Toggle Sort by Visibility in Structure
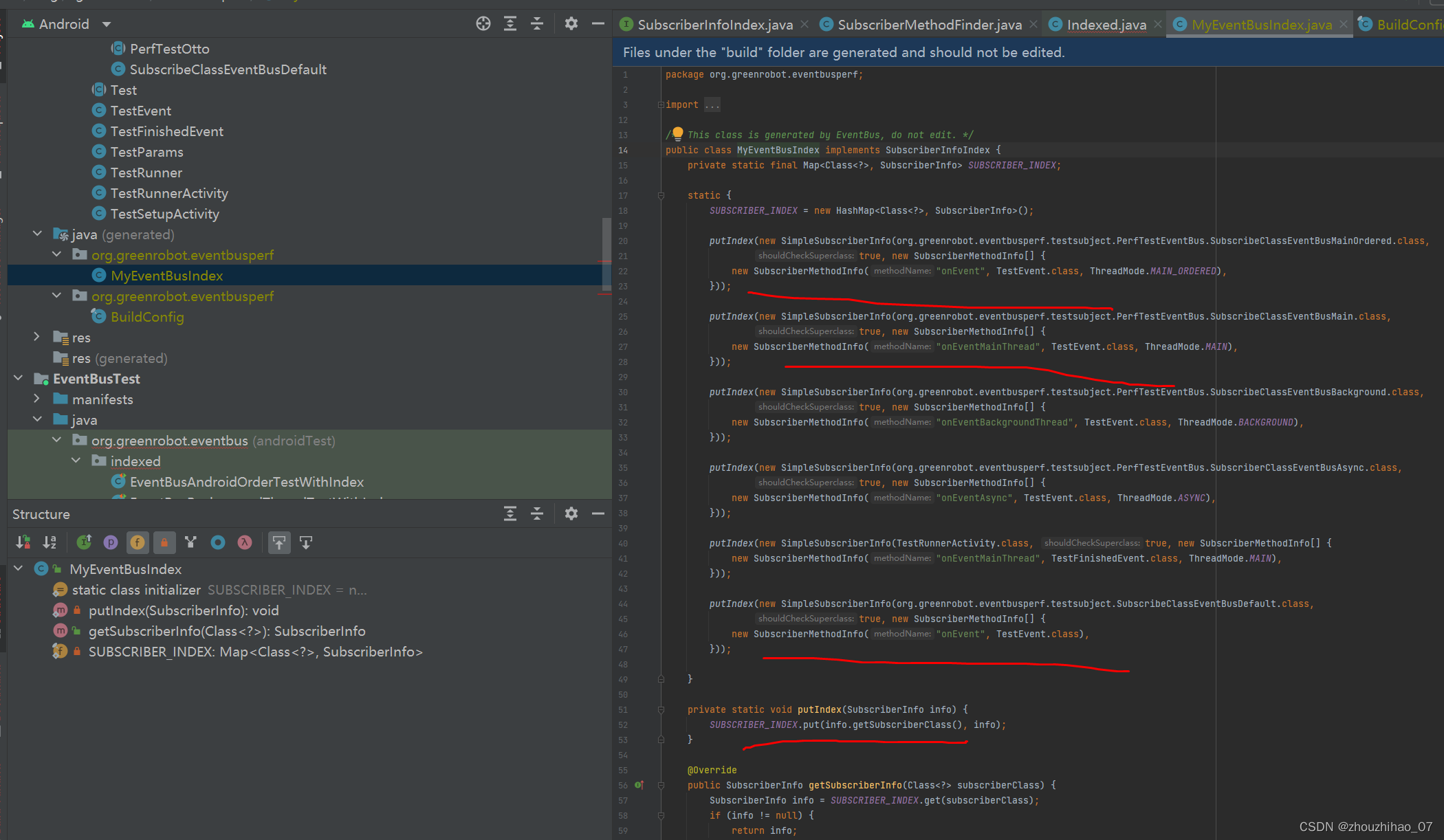1444x840 pixels. coord(23,543)
